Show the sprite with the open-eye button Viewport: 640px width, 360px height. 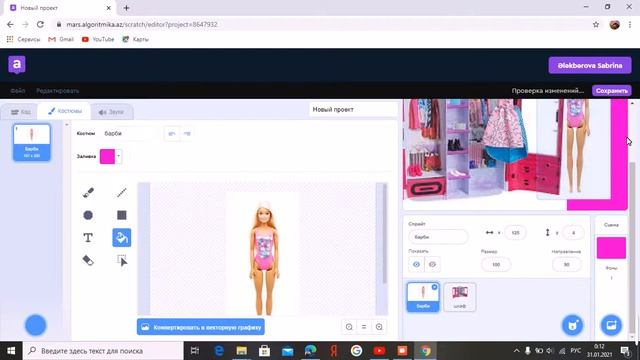click(416, 264)
